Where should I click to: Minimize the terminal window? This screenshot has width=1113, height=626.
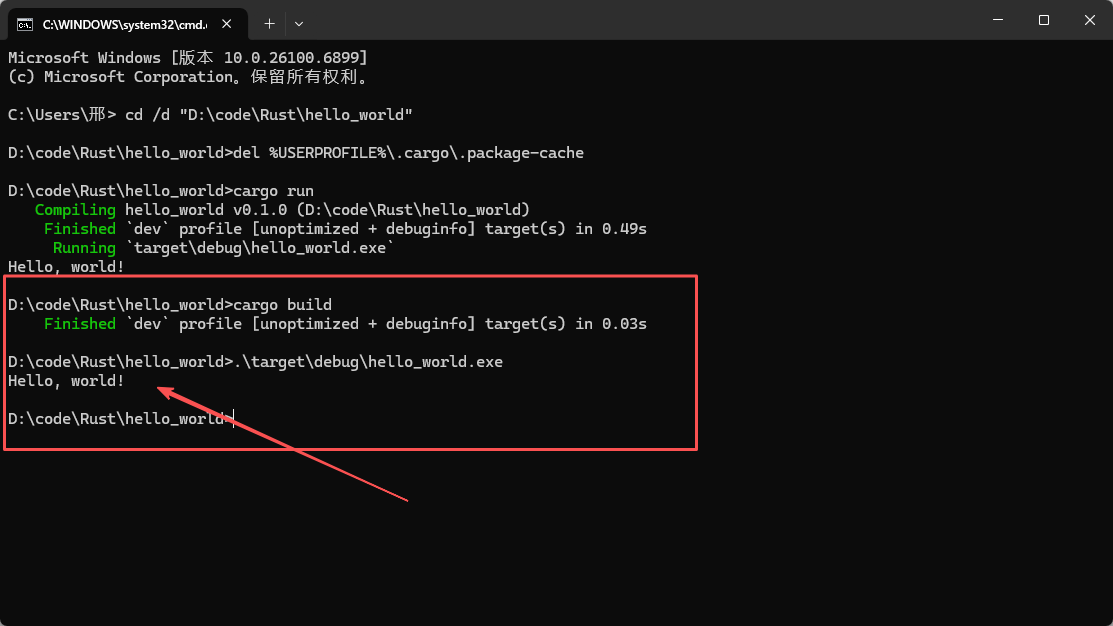pos(997,20)
